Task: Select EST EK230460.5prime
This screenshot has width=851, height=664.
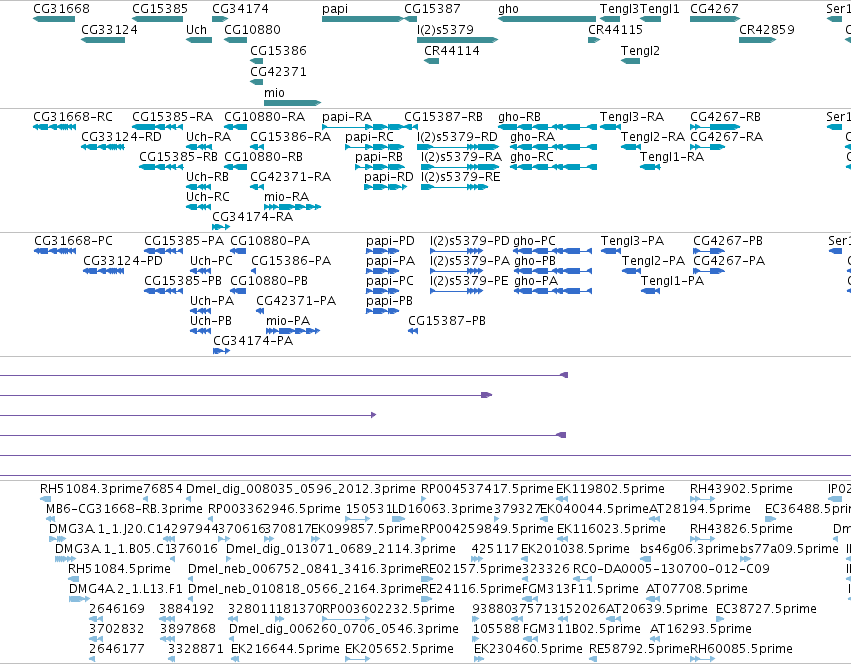Action: [x=528, y=649]
